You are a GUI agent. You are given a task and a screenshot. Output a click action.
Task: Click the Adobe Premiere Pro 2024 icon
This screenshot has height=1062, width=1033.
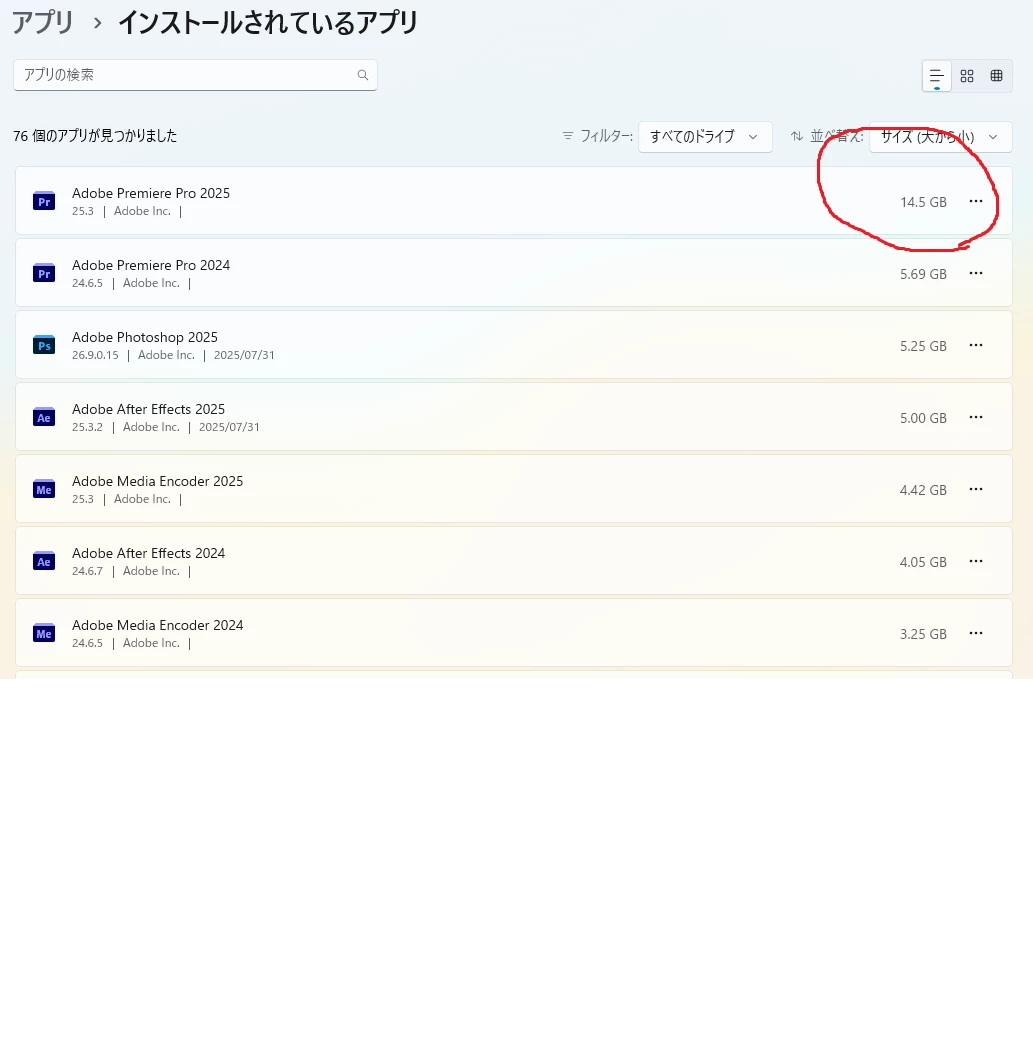point(44,273)
